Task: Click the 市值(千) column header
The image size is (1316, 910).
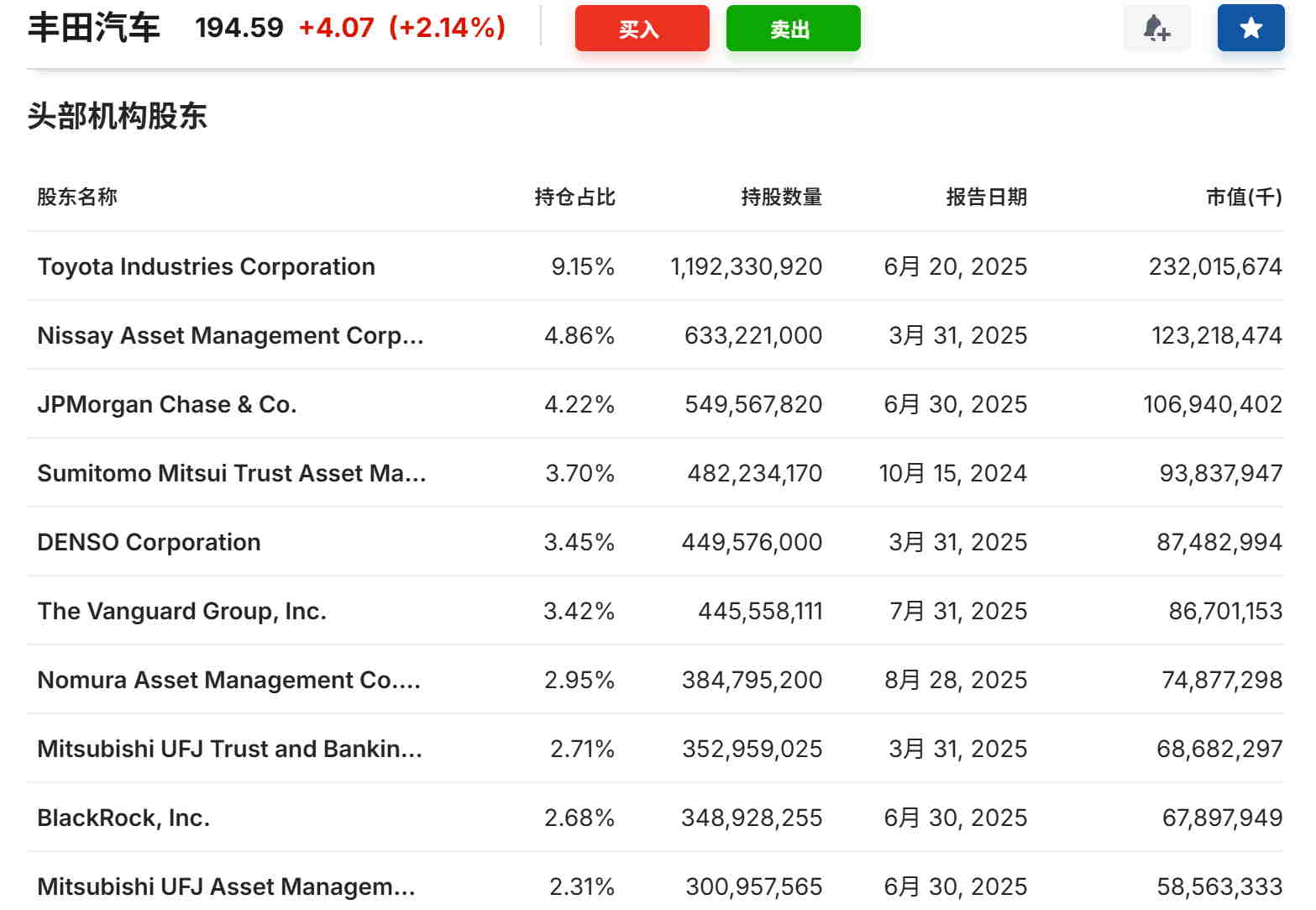Action: tap(1243, 197)
